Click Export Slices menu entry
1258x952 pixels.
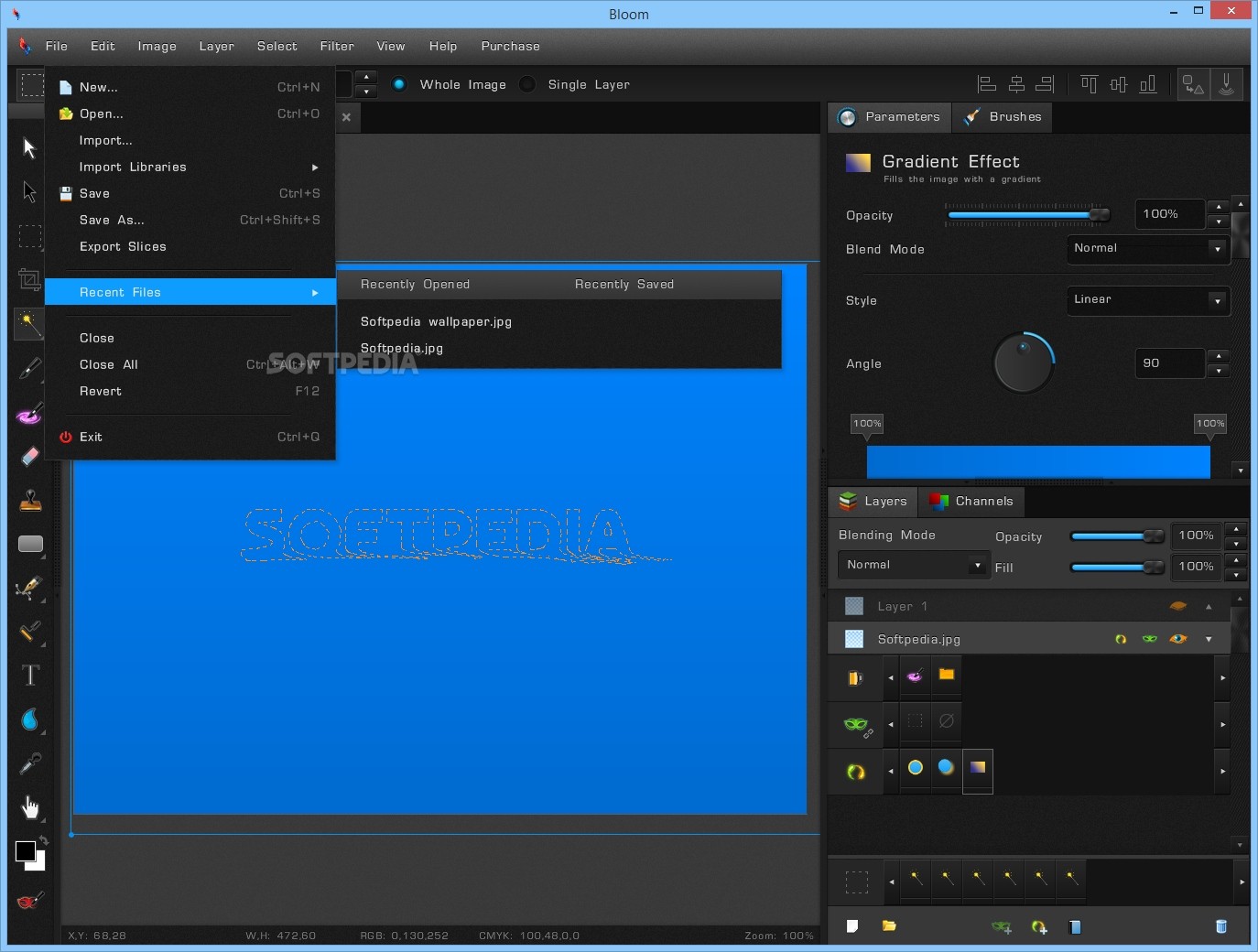pos(190,246)
